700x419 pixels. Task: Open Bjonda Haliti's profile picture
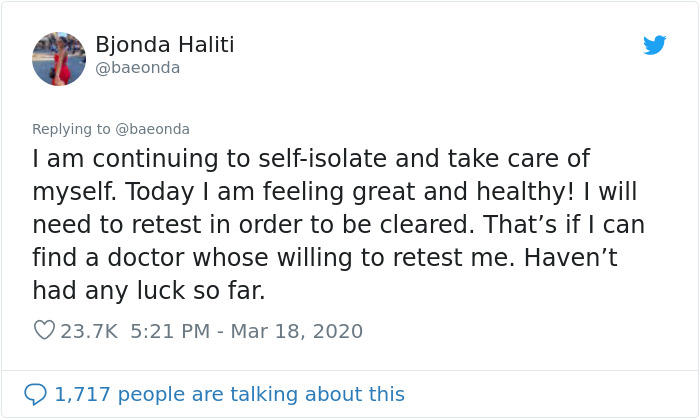point(59,59)
